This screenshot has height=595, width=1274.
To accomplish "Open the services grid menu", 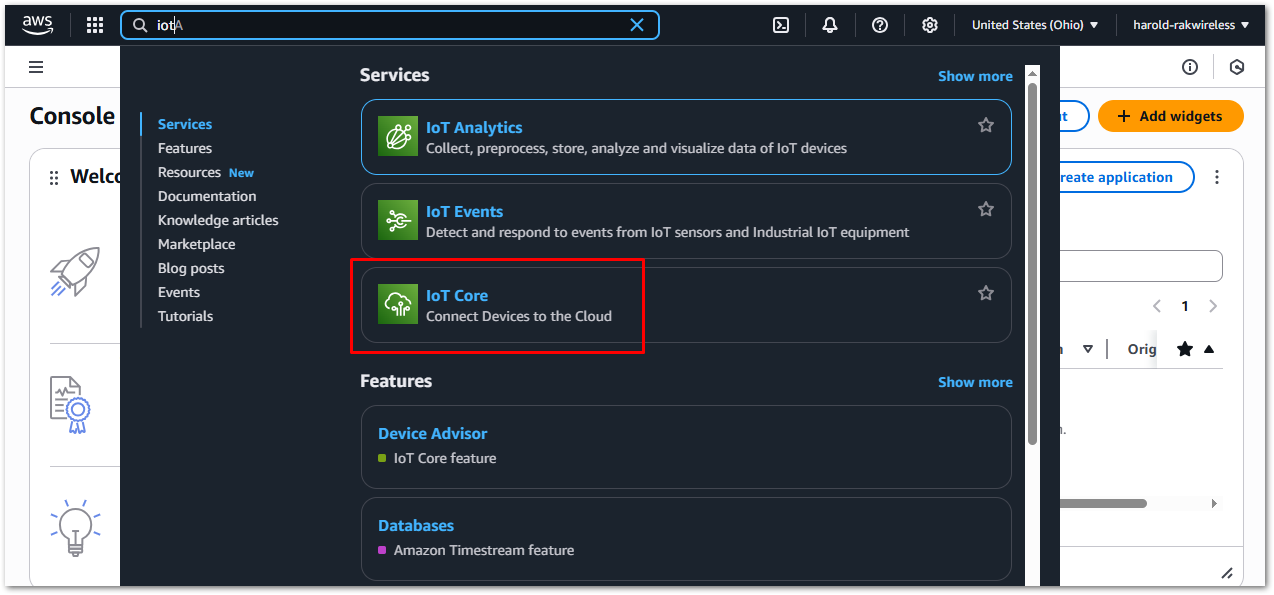I will click(94, 24).
